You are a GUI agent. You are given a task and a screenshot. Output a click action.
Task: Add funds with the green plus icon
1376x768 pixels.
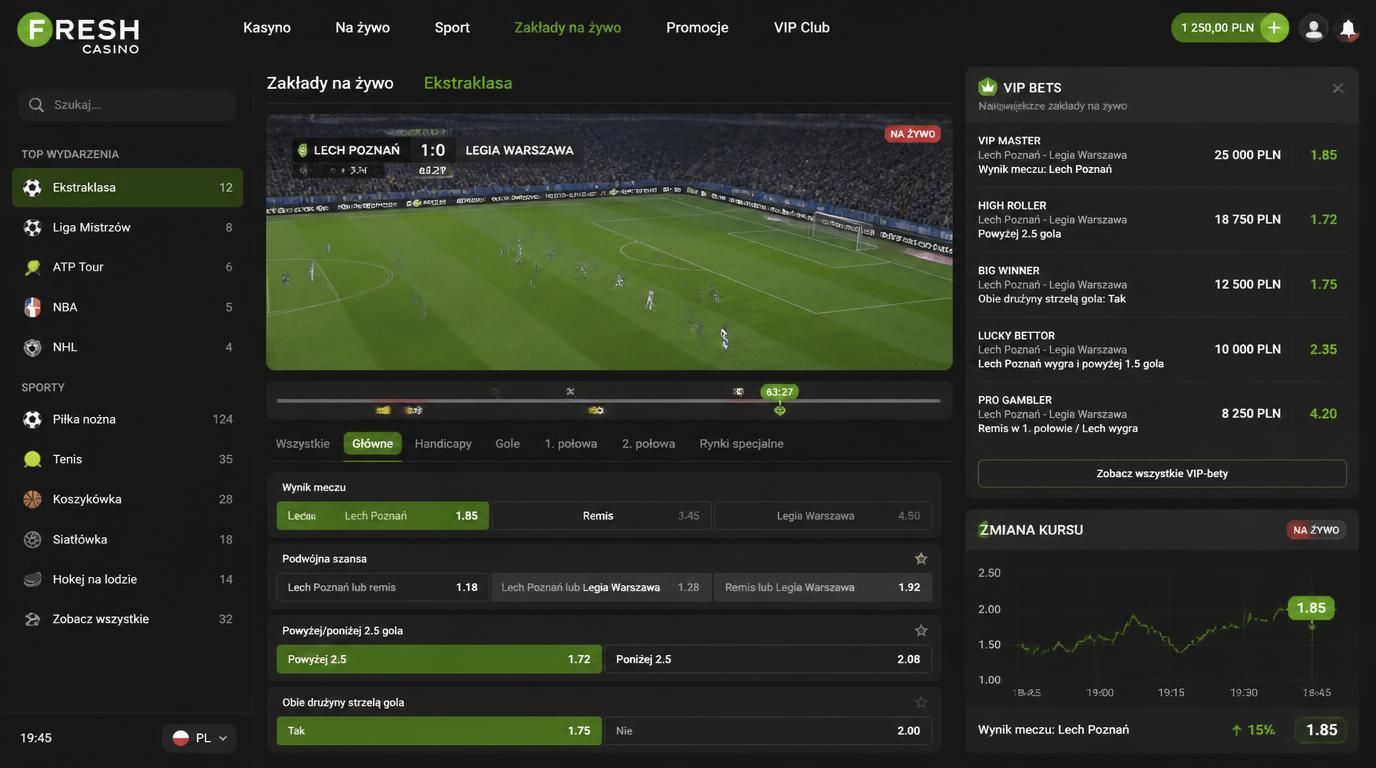click(1274, 28)
